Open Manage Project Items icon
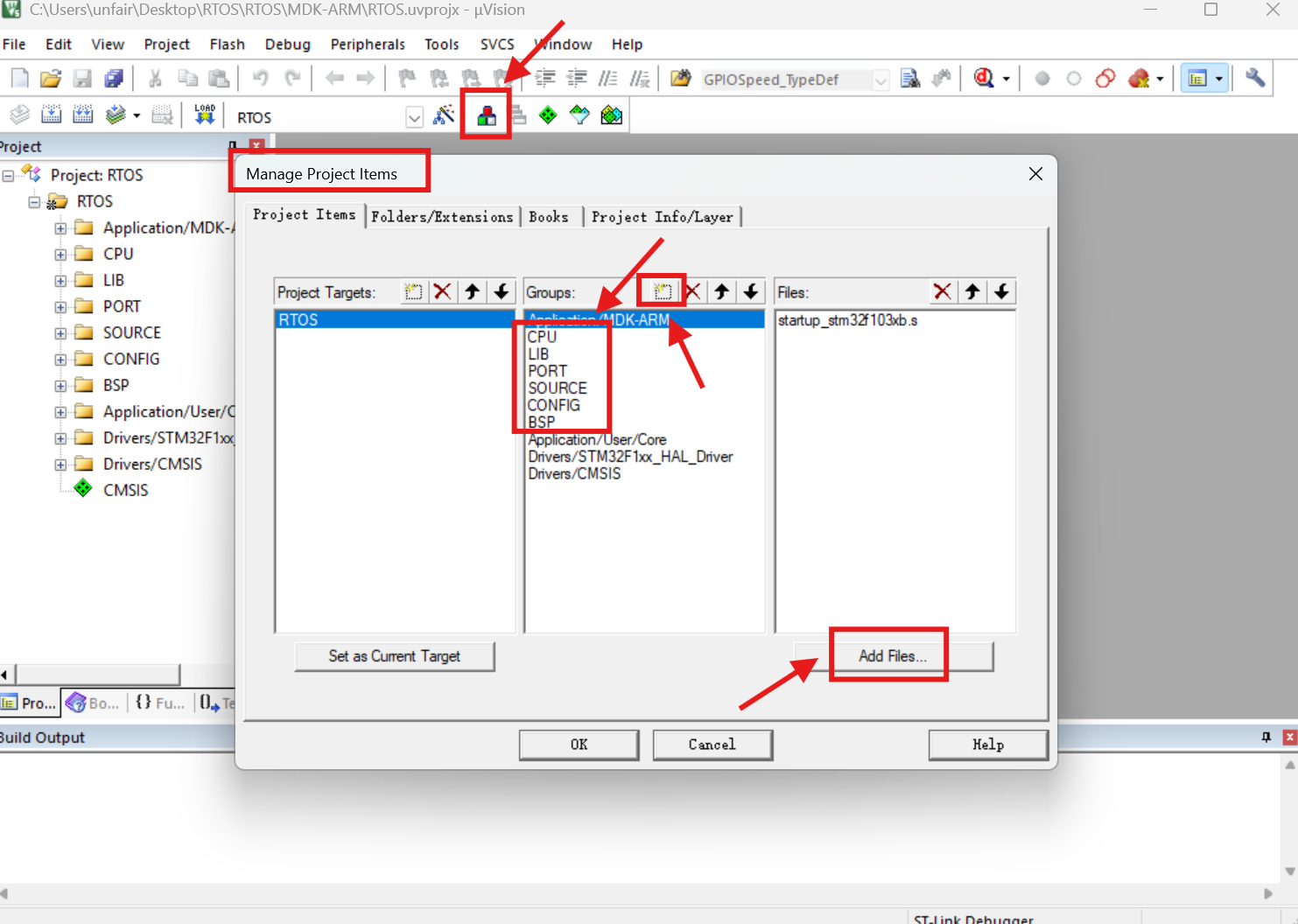 click(487, 115)
